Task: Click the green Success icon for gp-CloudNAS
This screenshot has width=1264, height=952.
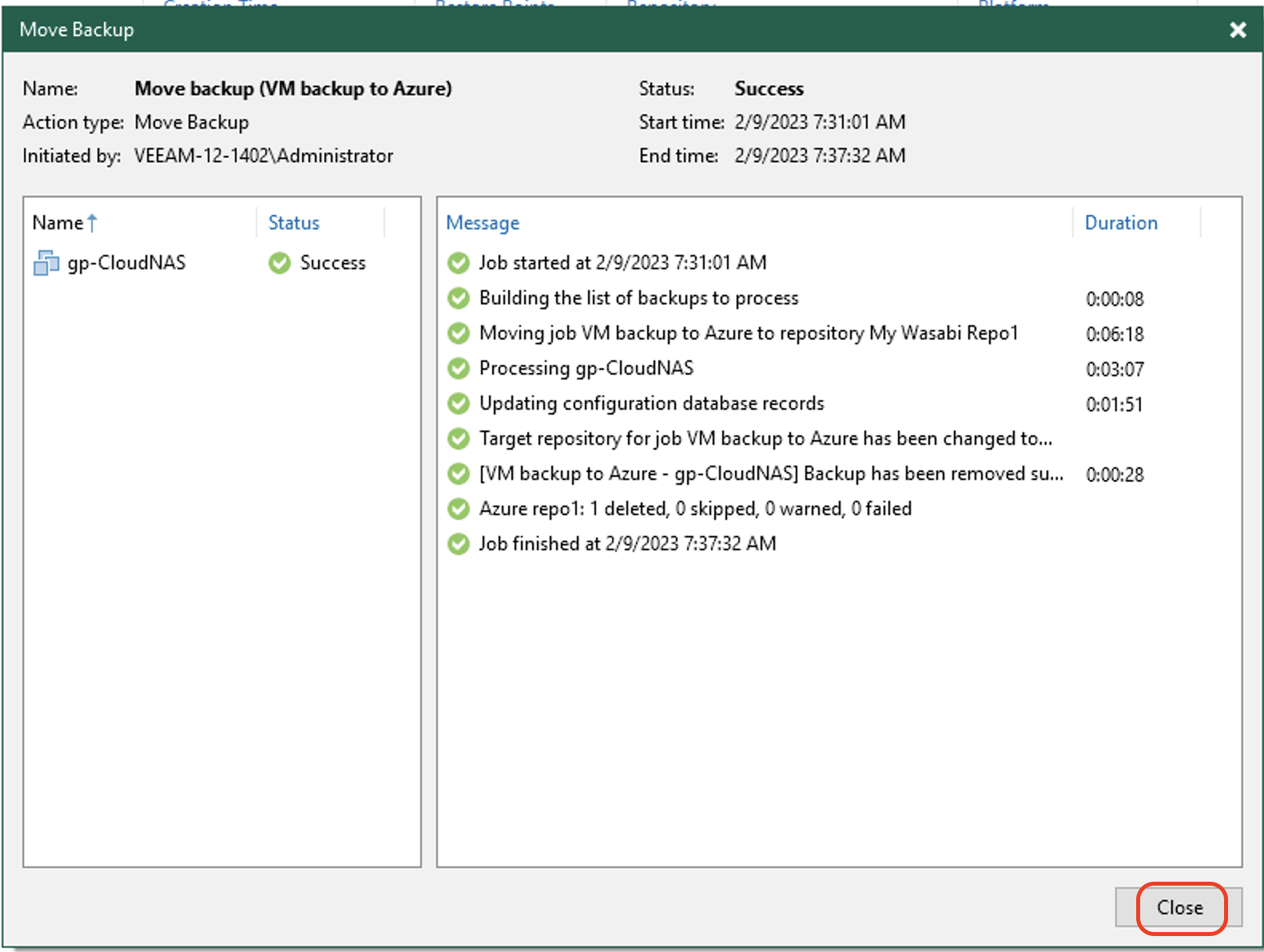Action: click(x=280, y=263)
